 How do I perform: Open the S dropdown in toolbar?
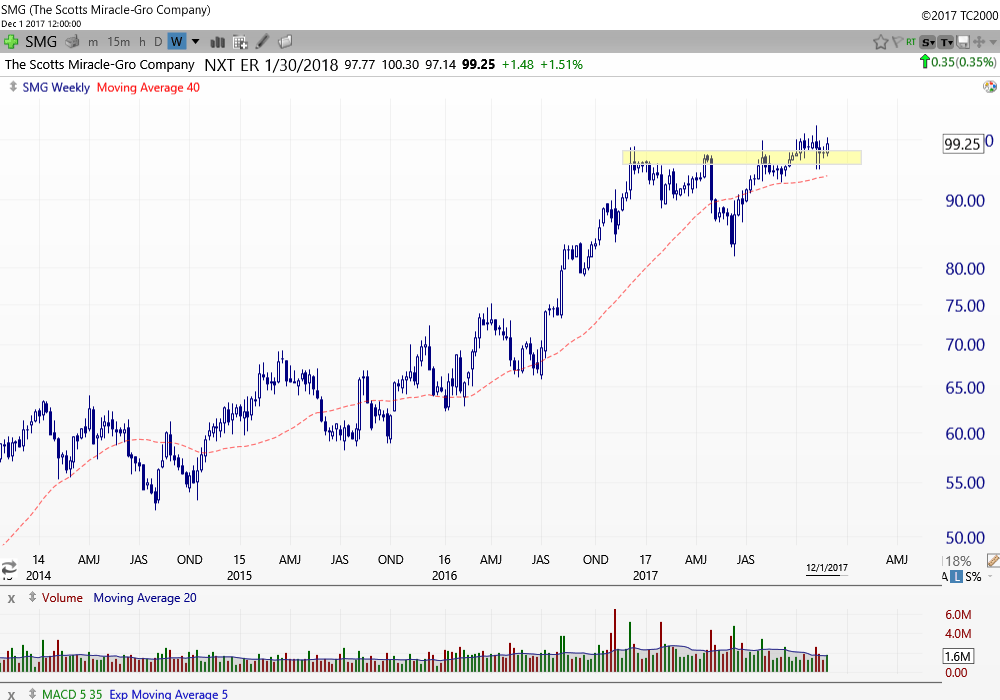(928, 41)
